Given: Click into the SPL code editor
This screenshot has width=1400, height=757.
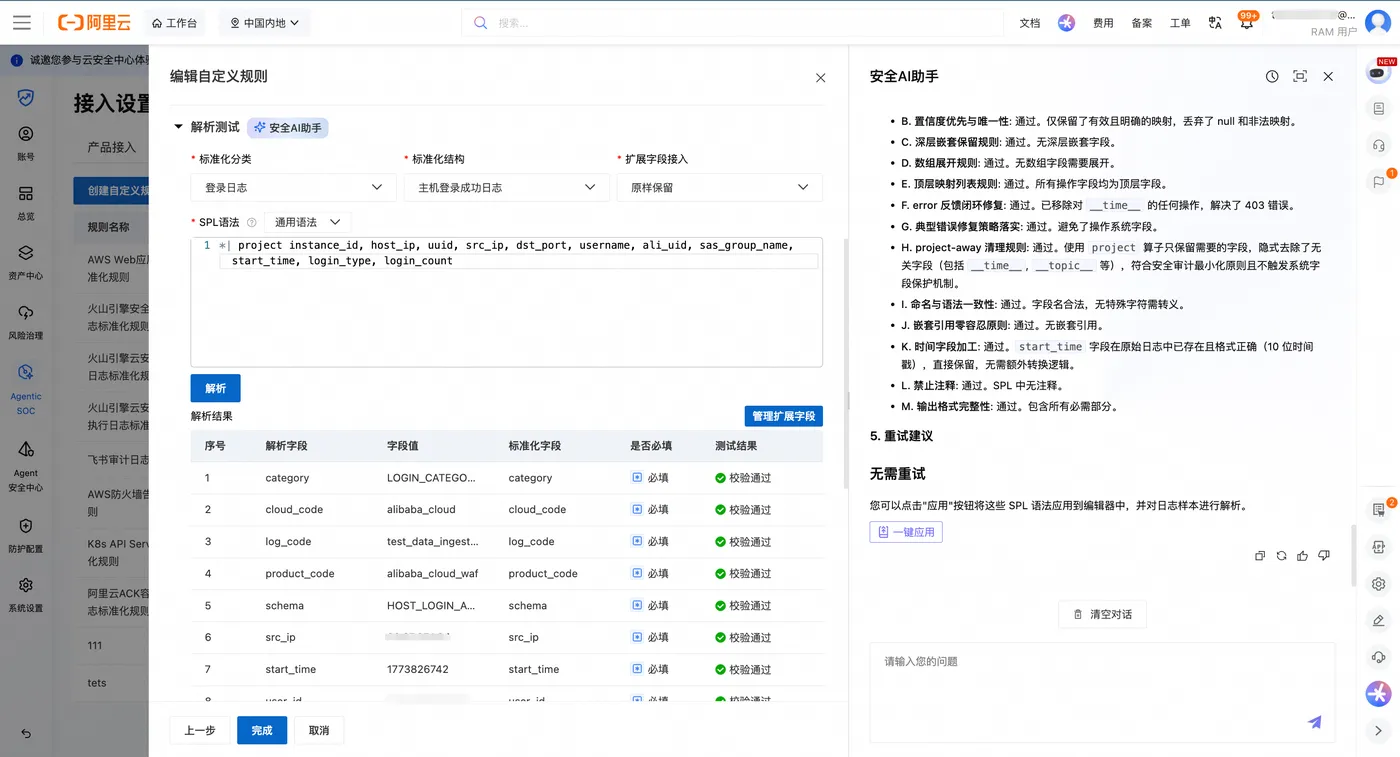Looking at the screenshot, I should tap(506, 302).
